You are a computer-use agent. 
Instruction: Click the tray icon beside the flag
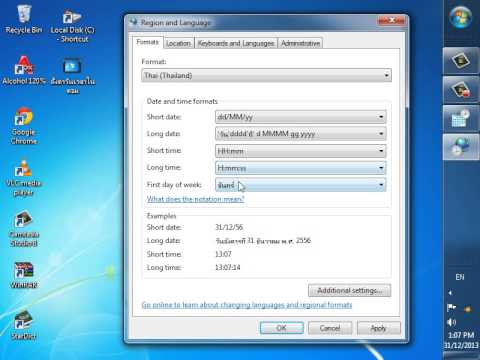pos(467,309)
